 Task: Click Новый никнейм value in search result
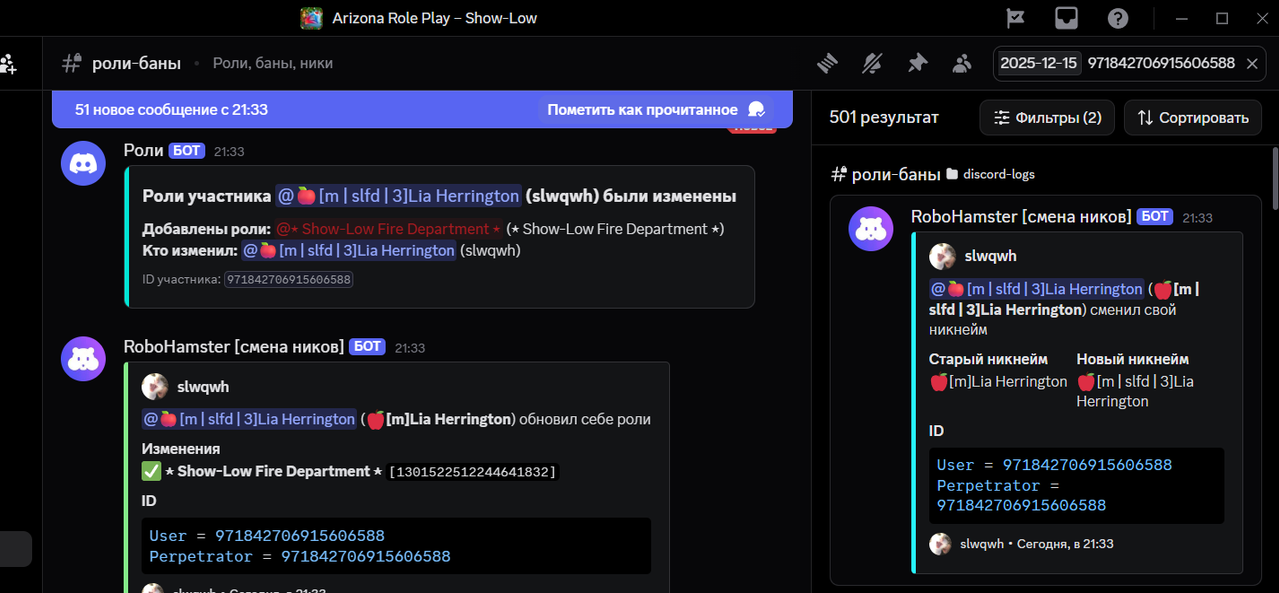(1135, 391)
